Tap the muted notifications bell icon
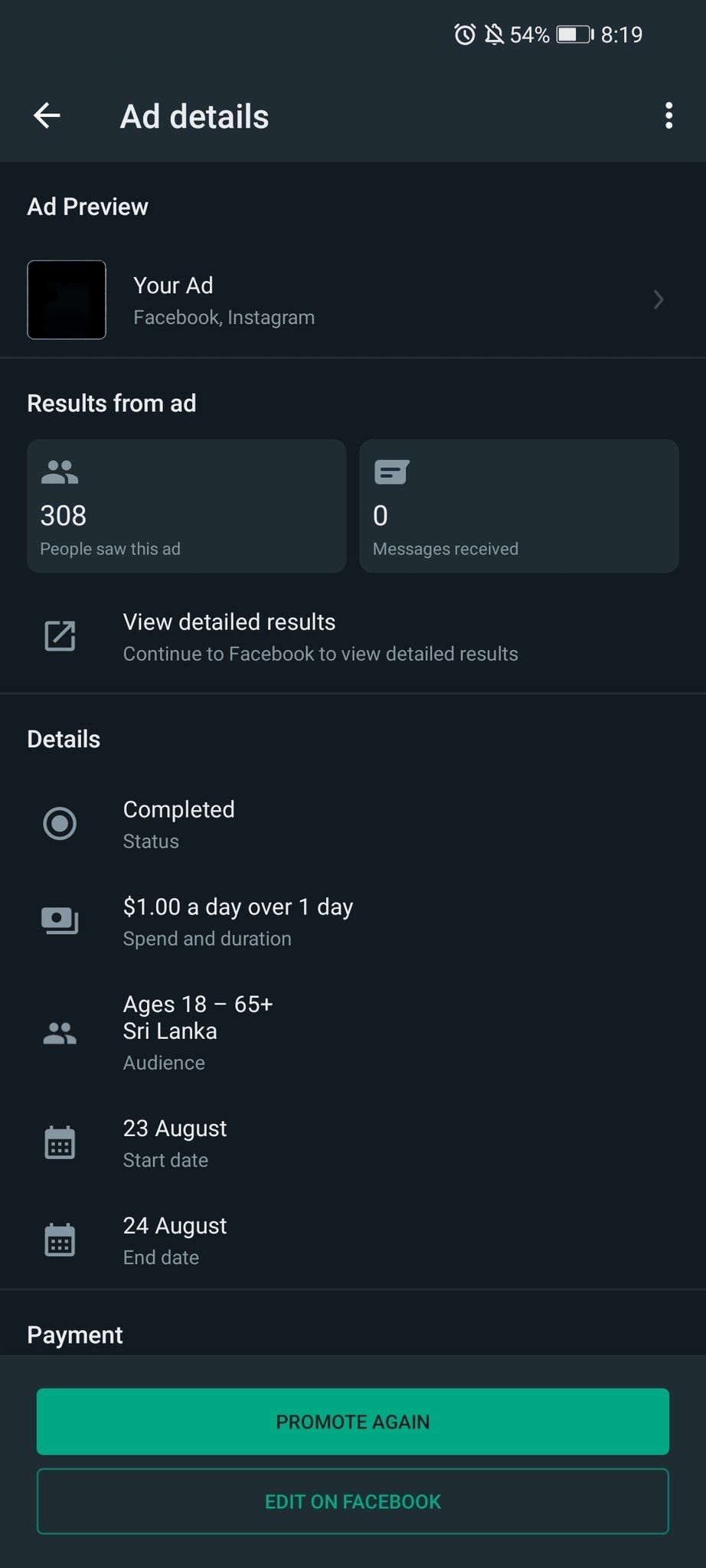 pos(494,34)
